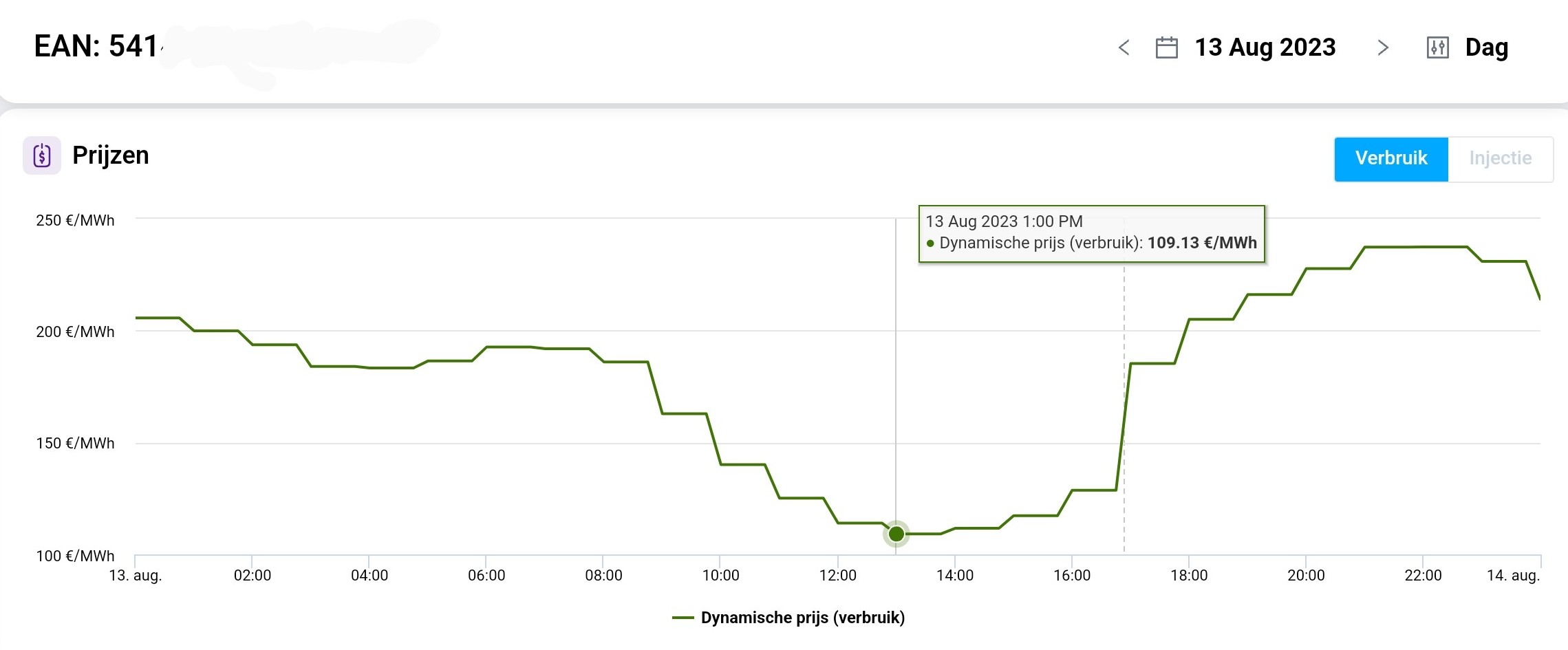Toggle Dynamische prijs (verbruik) legend series
Screen dimensions: 1568x650
coord(802,618)
